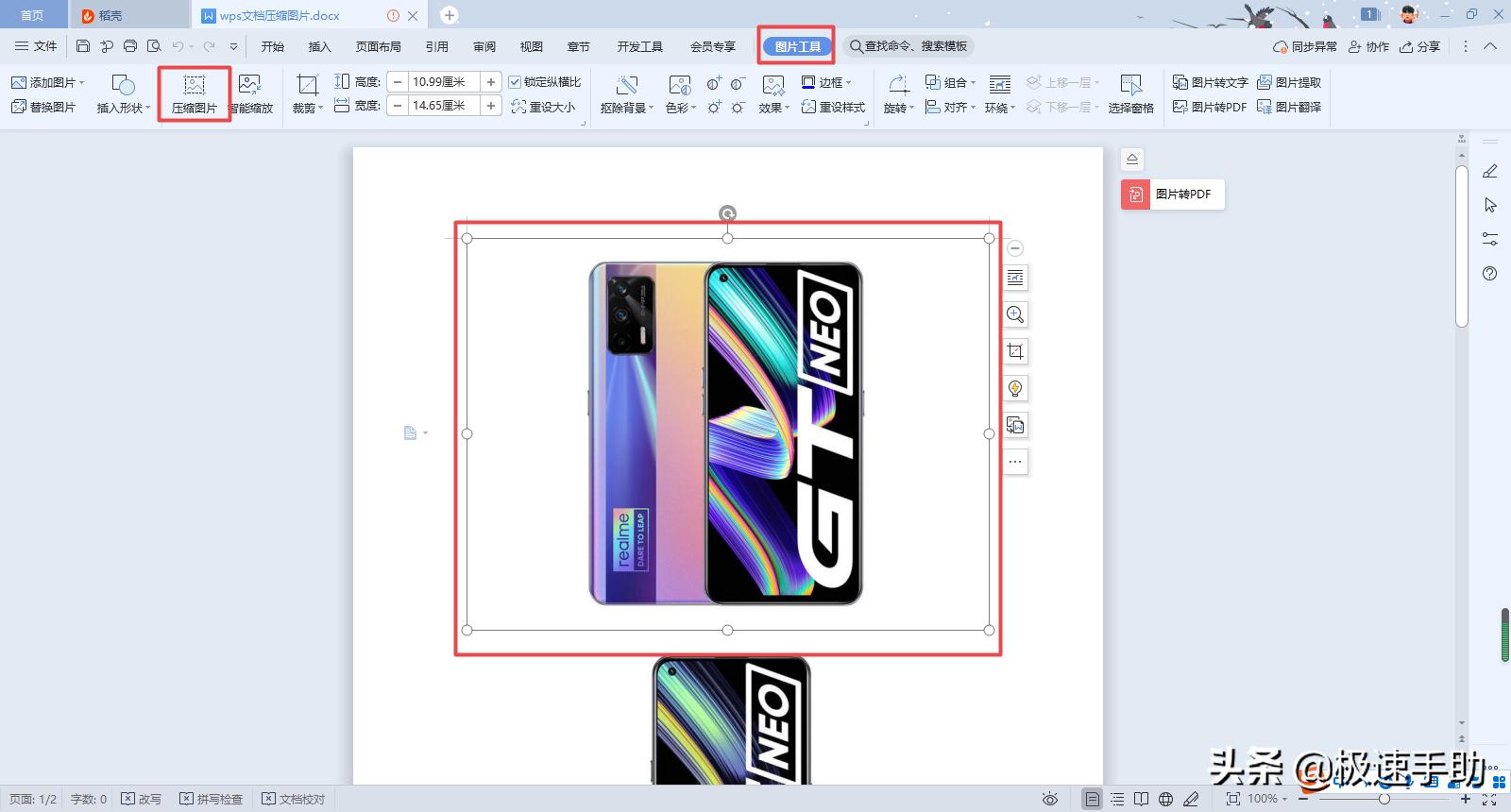The width and height of the screenshot is (1511, 812).
Task: Open Border (边框) dropdown
Action: tap(826, 82)
